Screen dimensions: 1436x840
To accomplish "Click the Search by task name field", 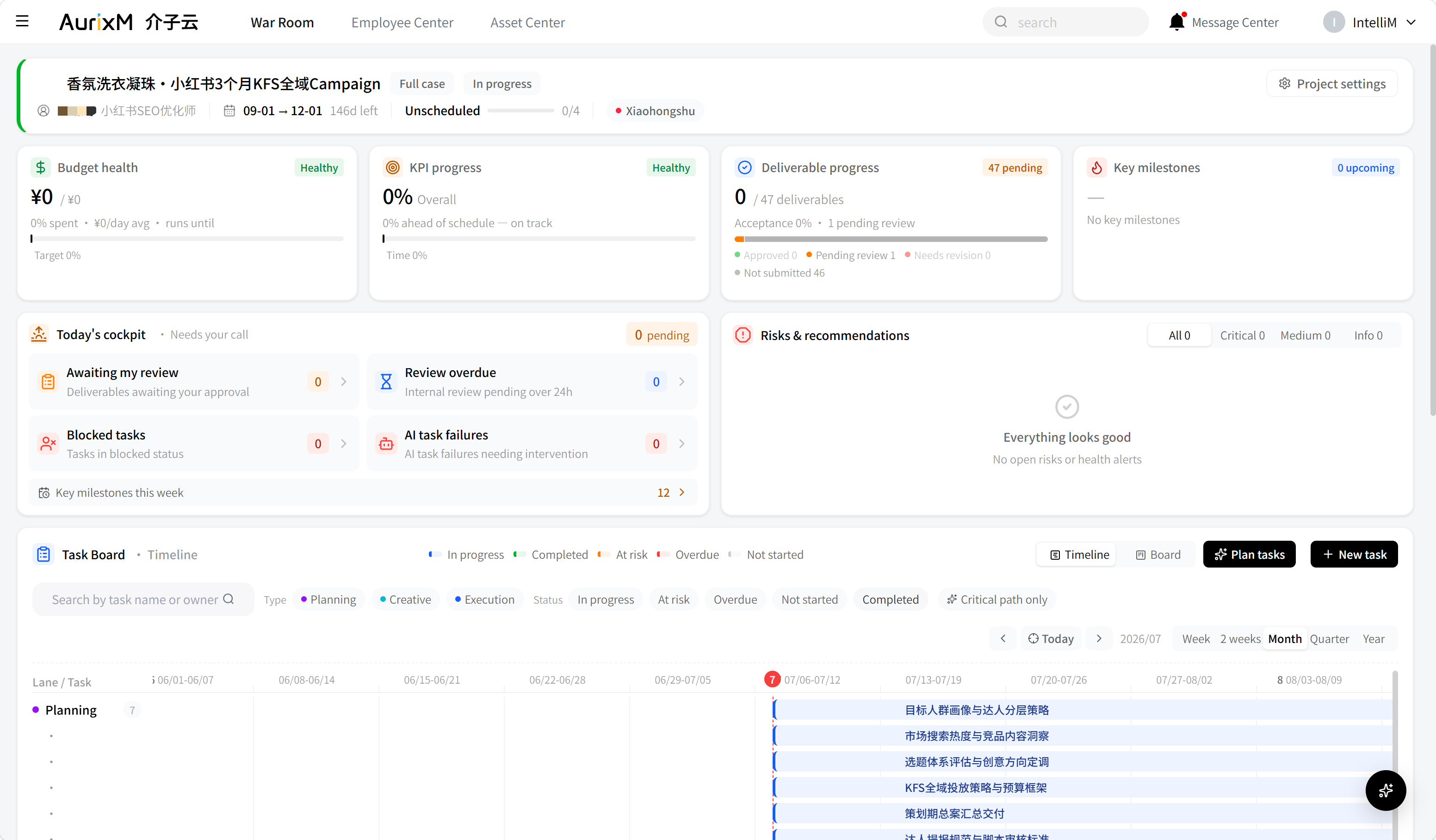I will click(x=143, y=599).
